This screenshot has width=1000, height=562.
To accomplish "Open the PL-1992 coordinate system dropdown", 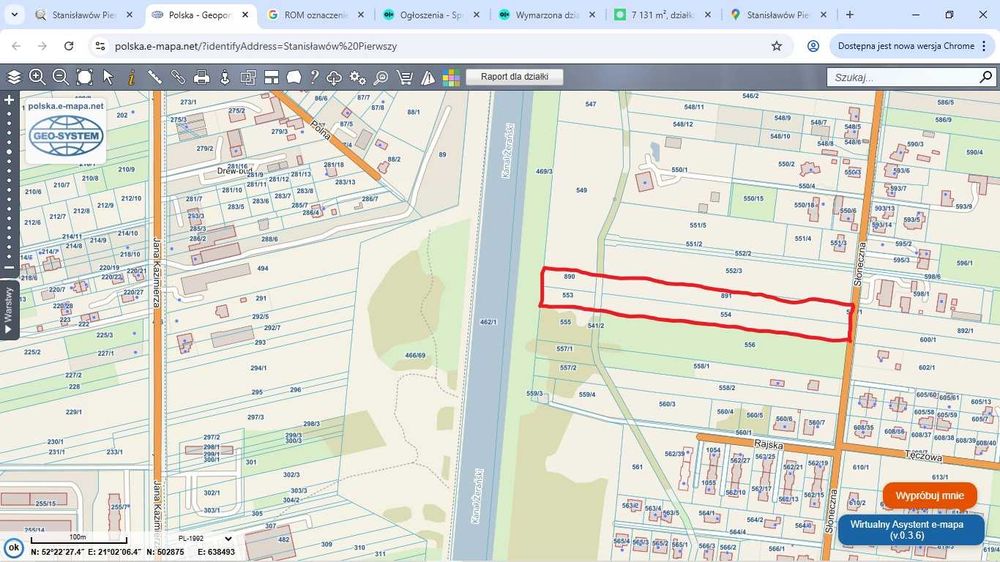I will [x=204, y=538].
